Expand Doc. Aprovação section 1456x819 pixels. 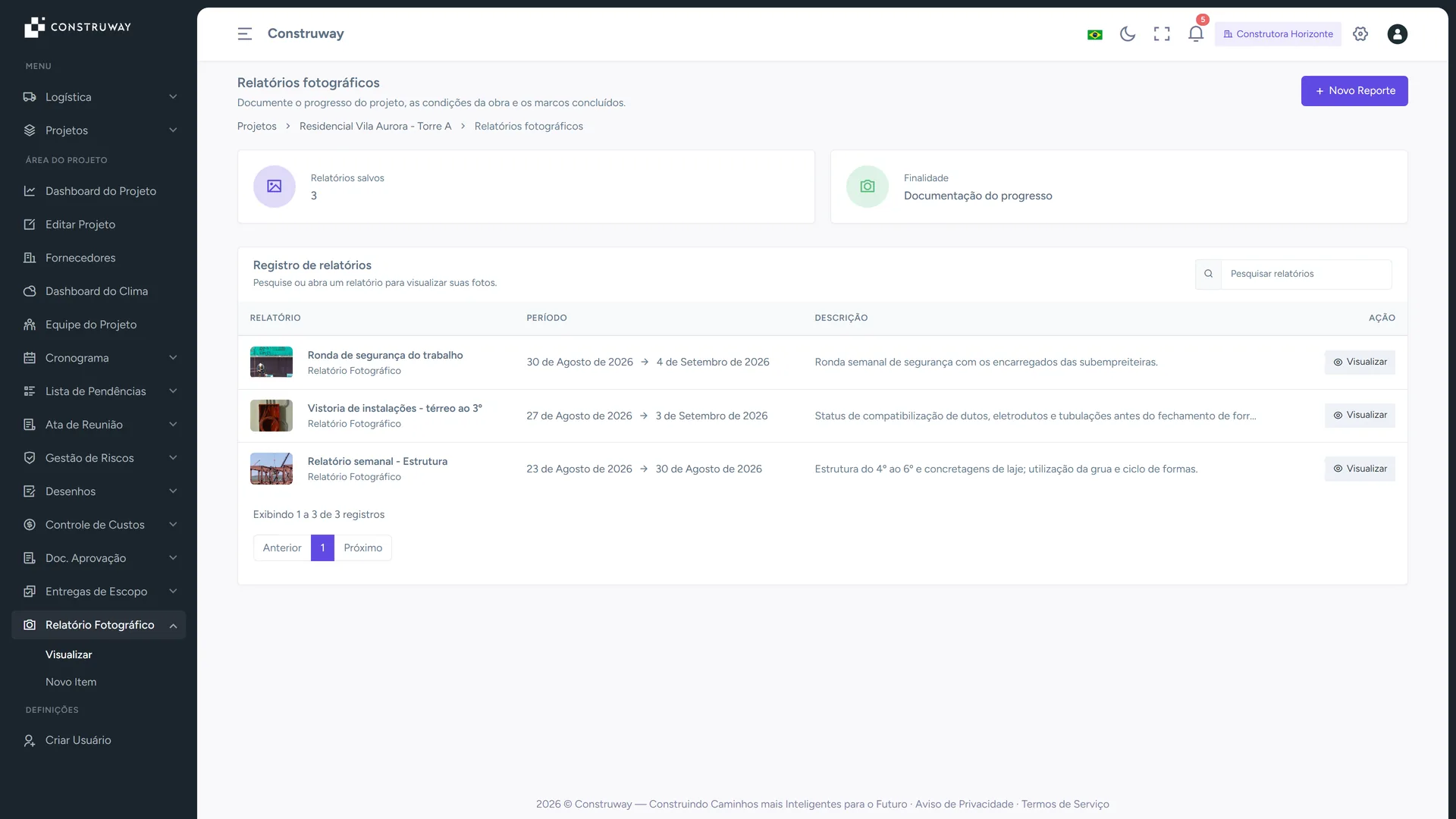(x=99, y=558)
